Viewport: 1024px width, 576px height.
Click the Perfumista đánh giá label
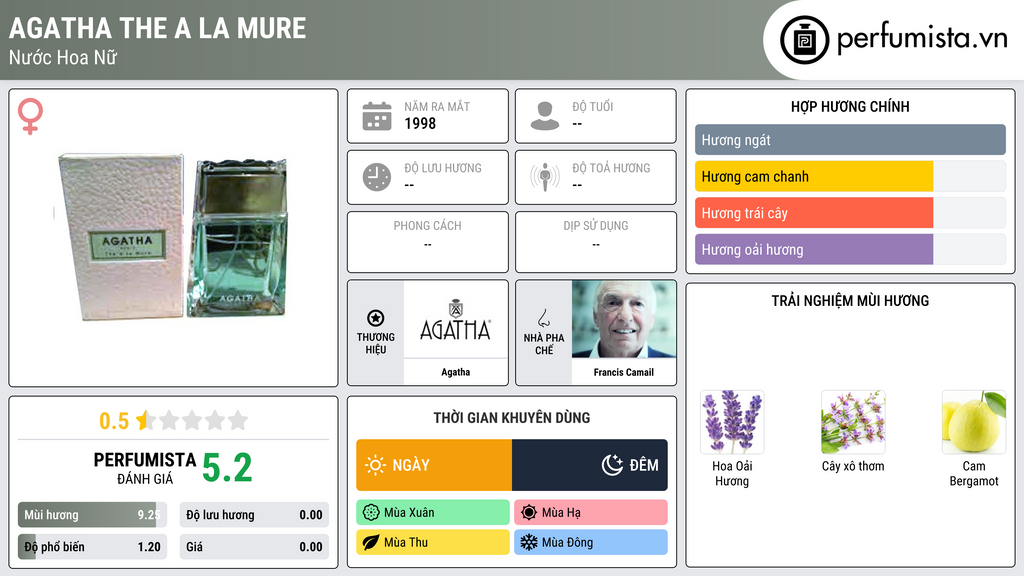pyautogui.click(x=145, y=468)
